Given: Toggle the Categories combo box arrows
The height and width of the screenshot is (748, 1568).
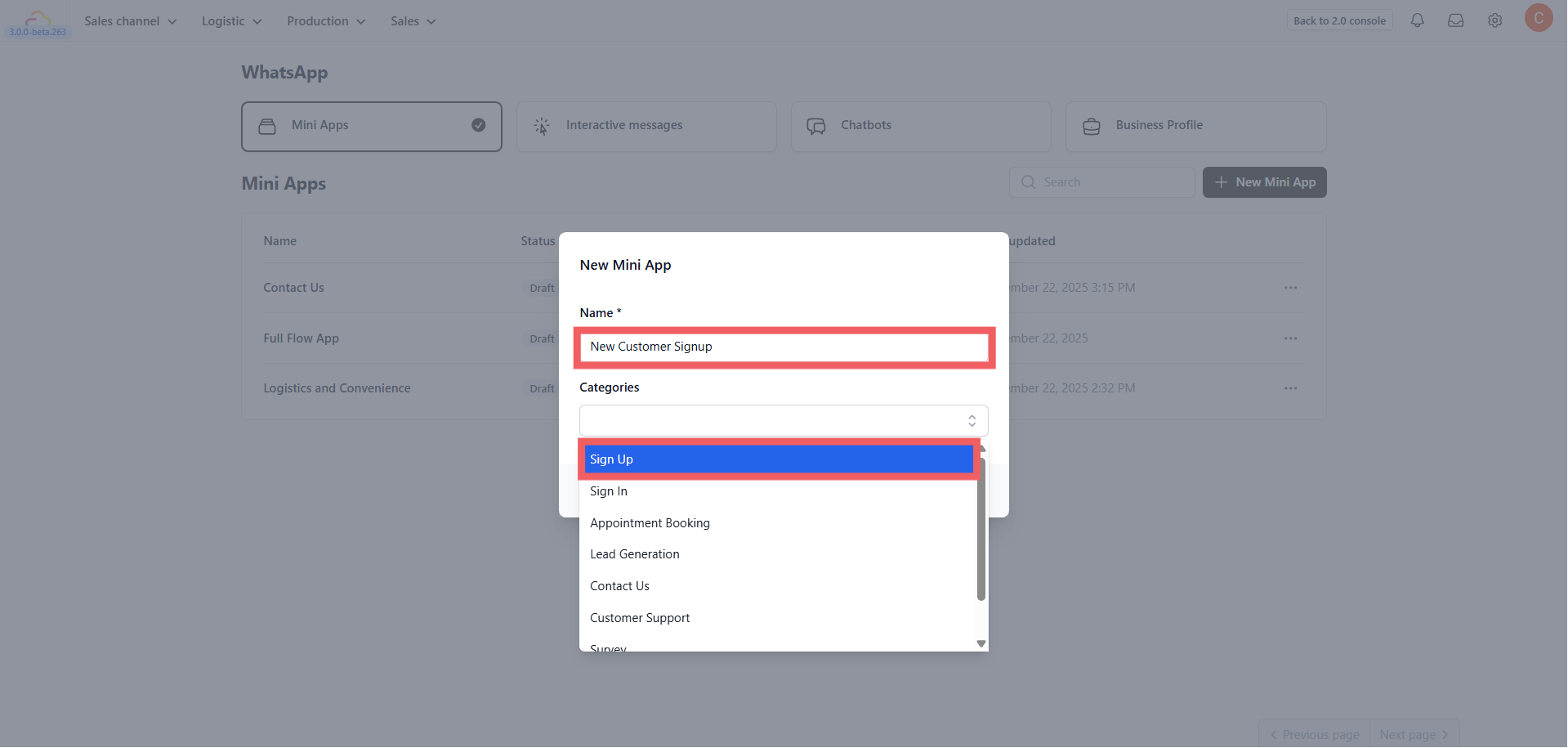Looking at the screenshot, I should [x=972, y=421].
